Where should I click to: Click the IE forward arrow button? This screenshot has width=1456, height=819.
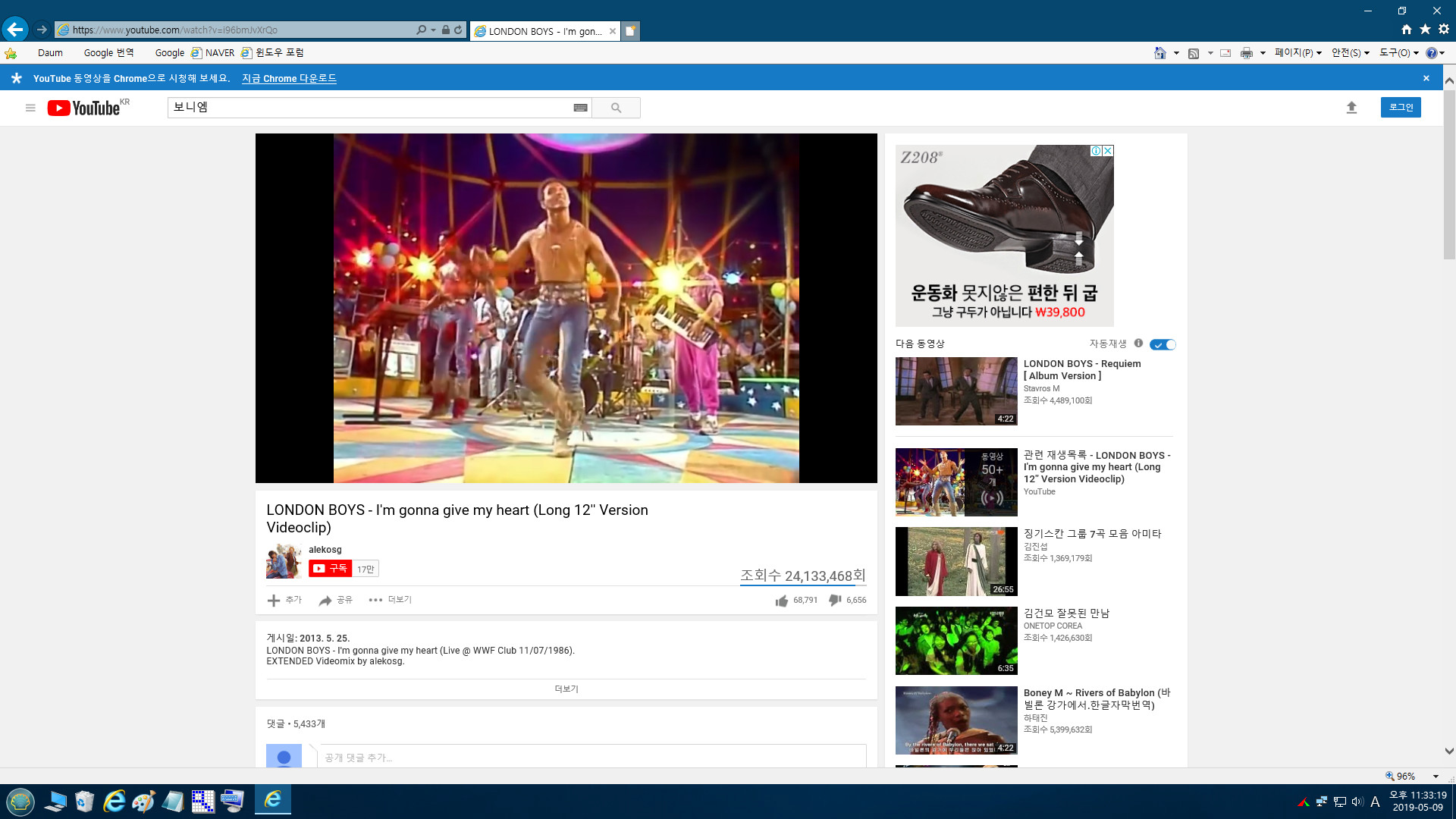pos(42,30)
